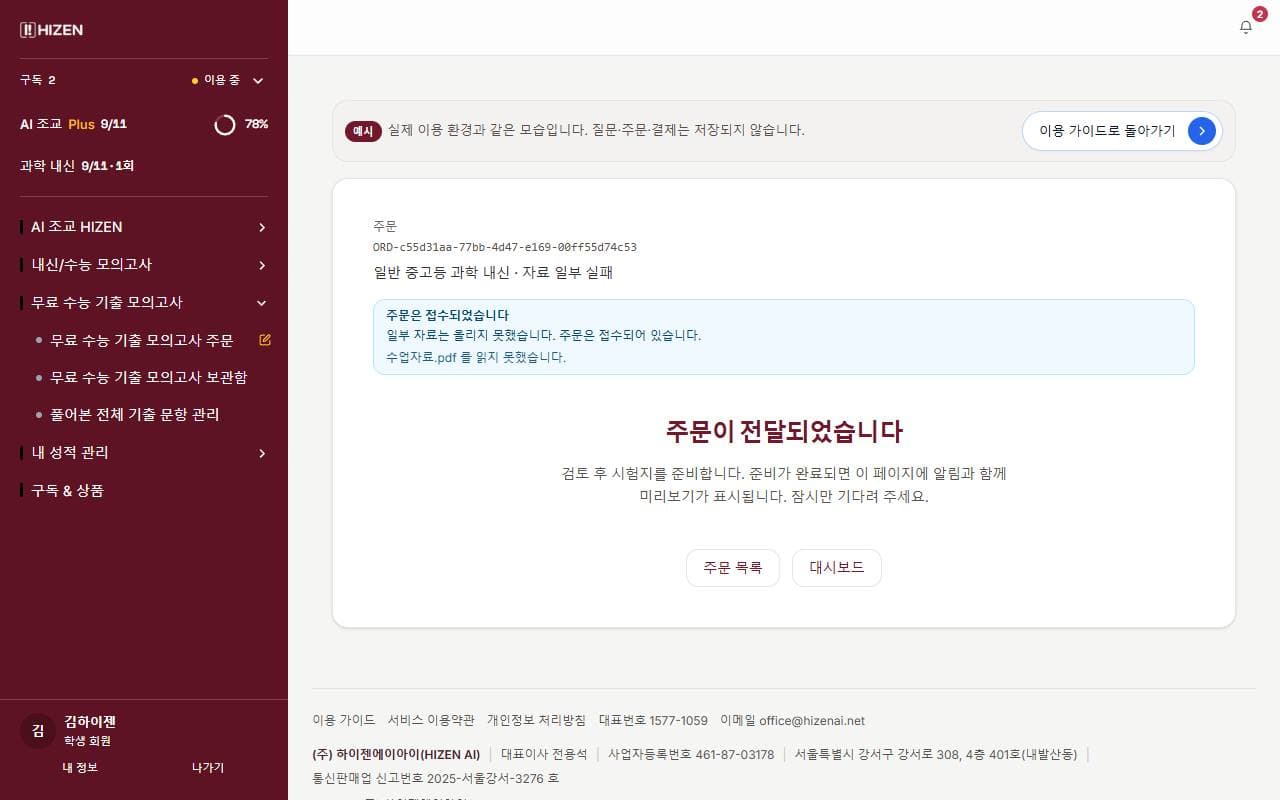Open 서비스 이용약관 footer link
This screenshot has height=800, width=1280.
(x=431, y=720)
